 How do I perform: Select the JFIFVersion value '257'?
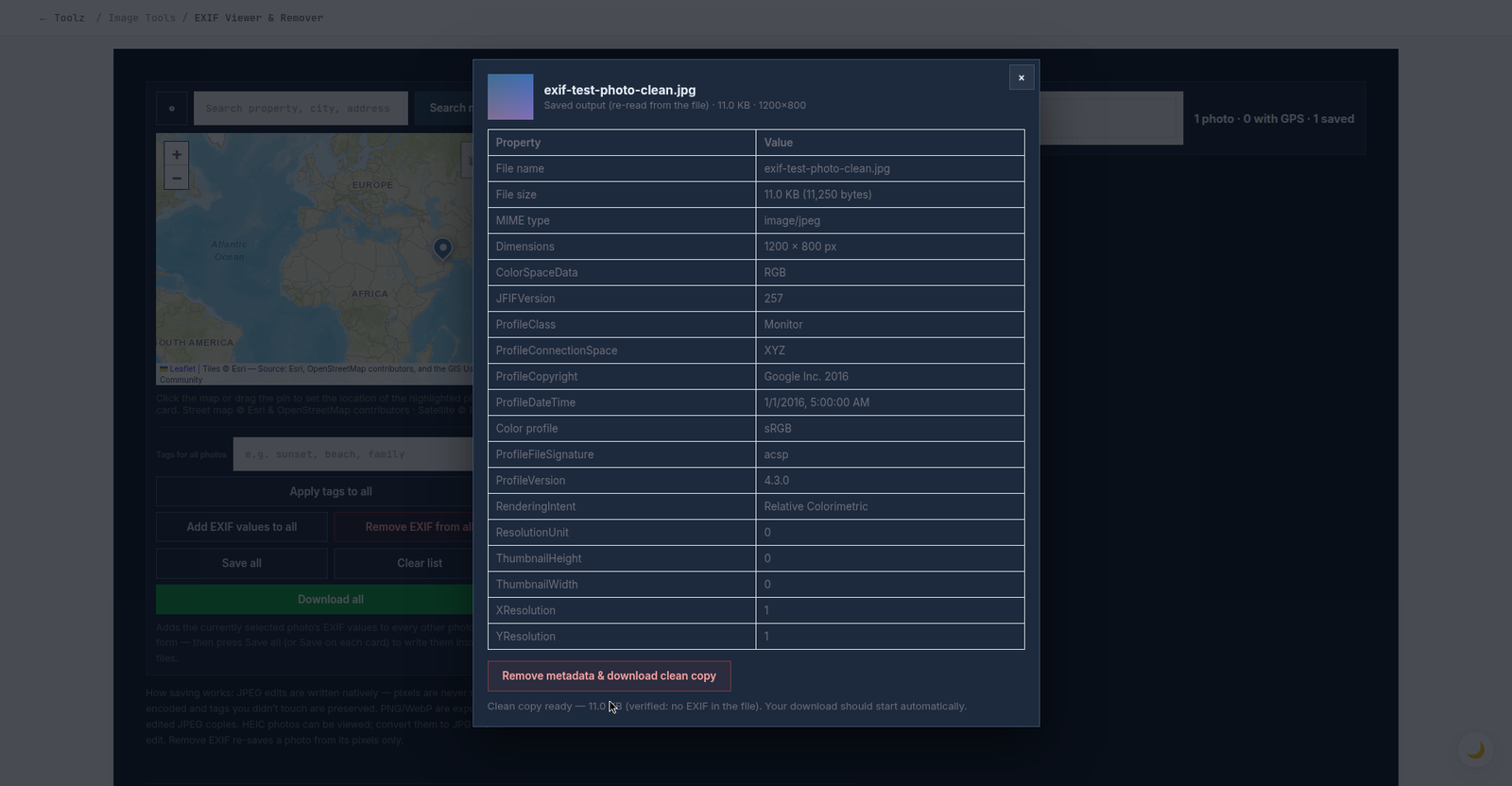tap(774, 299)
